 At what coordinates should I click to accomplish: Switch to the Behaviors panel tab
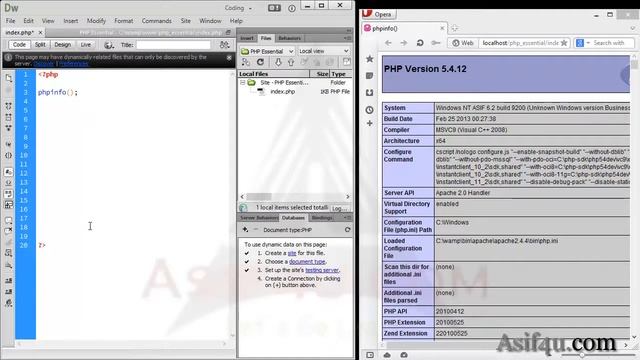[289, 38]
